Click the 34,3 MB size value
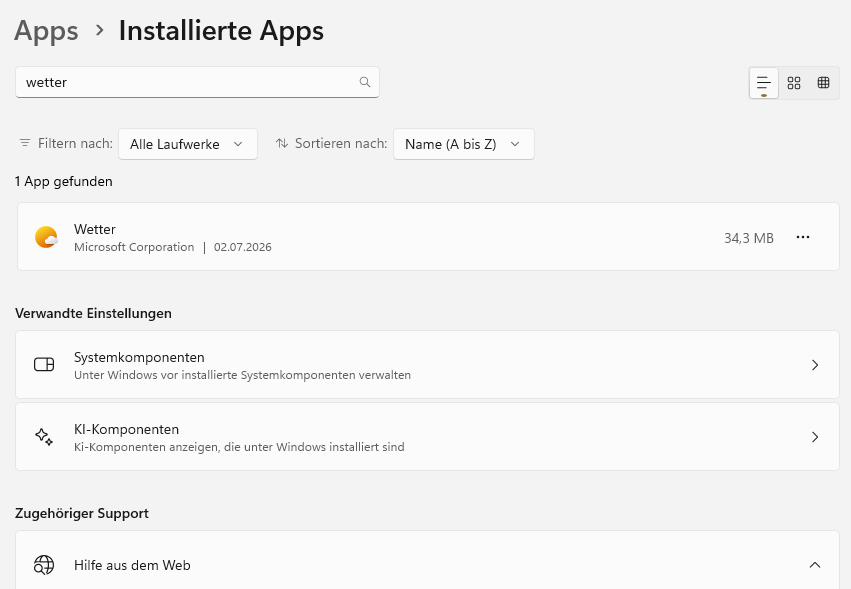 (x=748, y=238)
